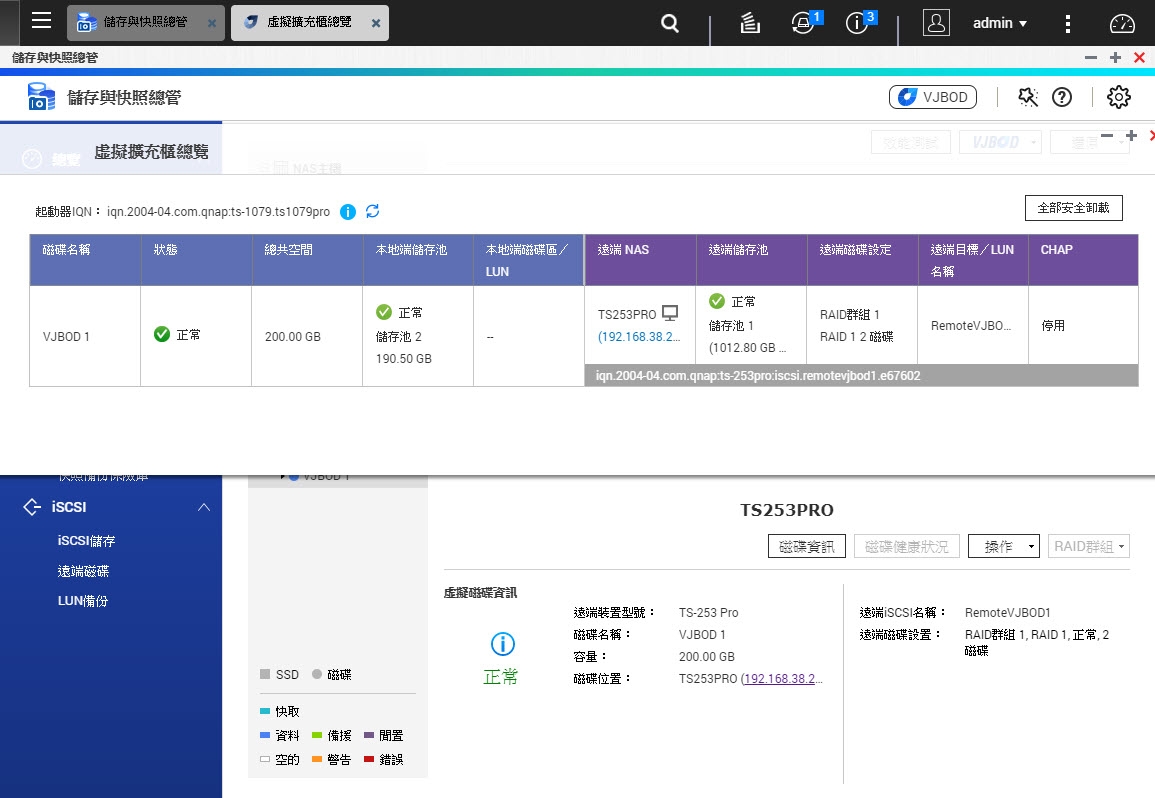This screenshot has height=798, width=1155.
Task: Close the 虛擬擴充櫃總覽 taskbar tab
Action: point(376,23)
